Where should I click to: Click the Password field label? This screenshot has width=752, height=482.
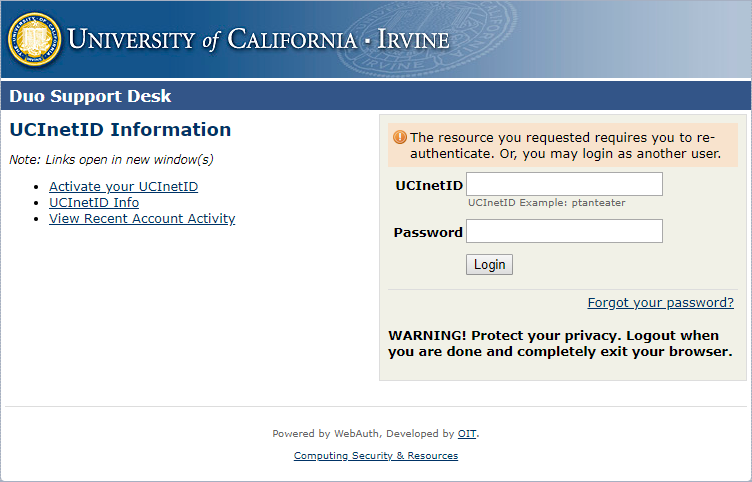428,232
